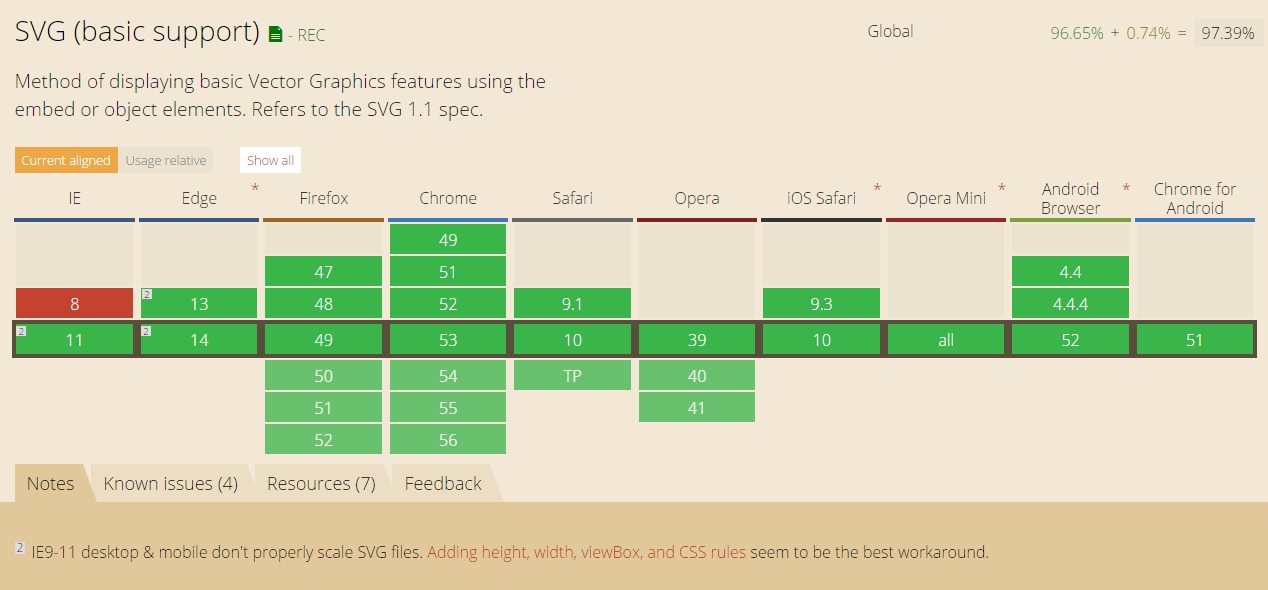The height and width of the screenshot is (590, 1268).
Task: Open the Resources (7) tab
Action: point(321,484)
